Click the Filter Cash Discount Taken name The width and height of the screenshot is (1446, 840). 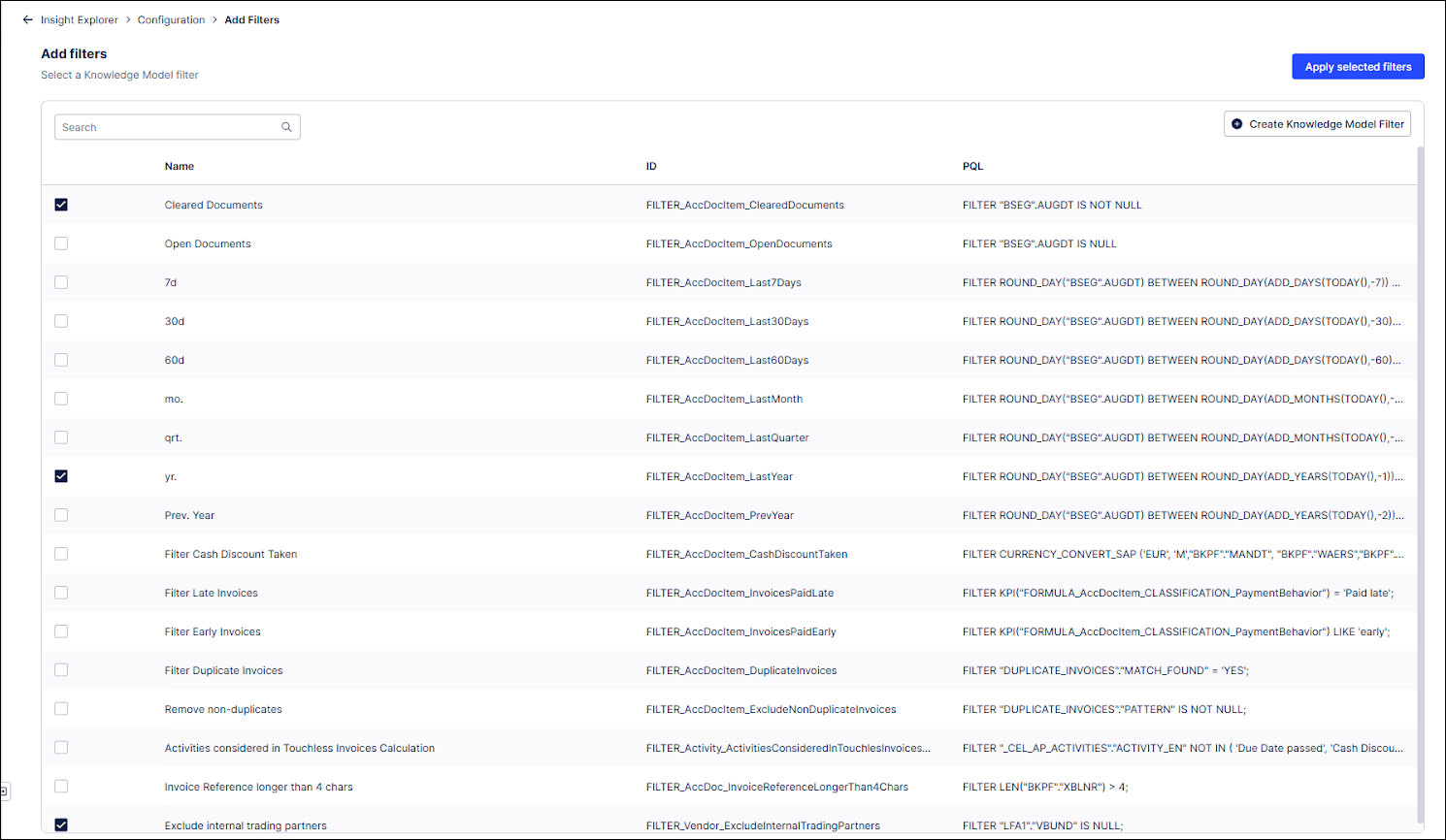231,554
